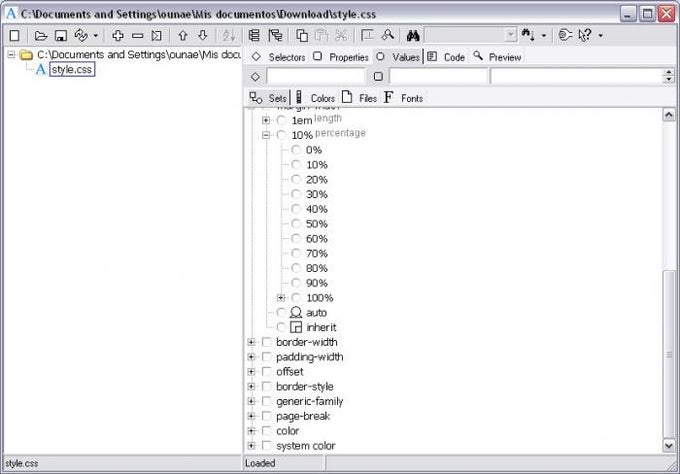Click the list view toolbar icon
680x474 pixels.
255,36
